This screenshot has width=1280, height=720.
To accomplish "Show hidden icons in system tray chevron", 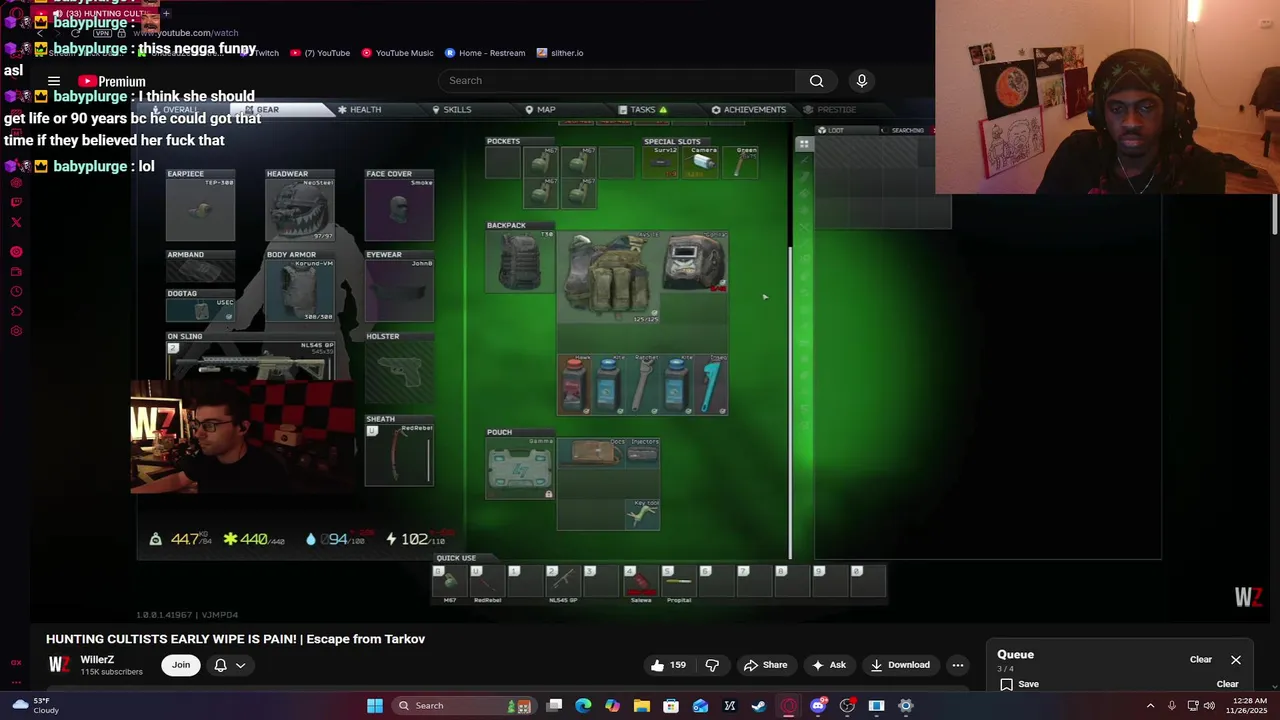I will (x=1150, y=706).
